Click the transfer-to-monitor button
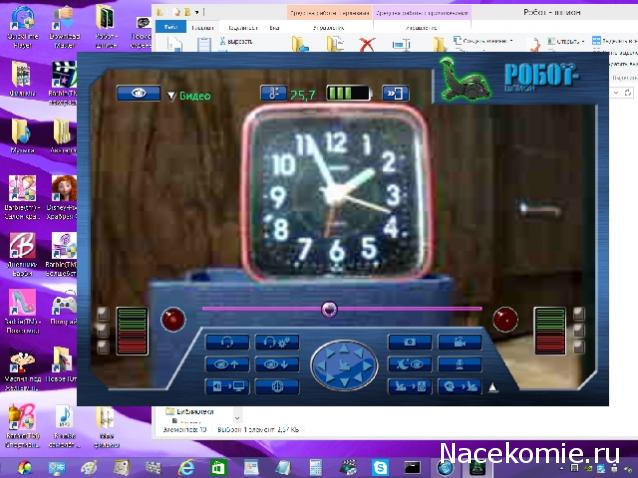 [x=227, y=386]
